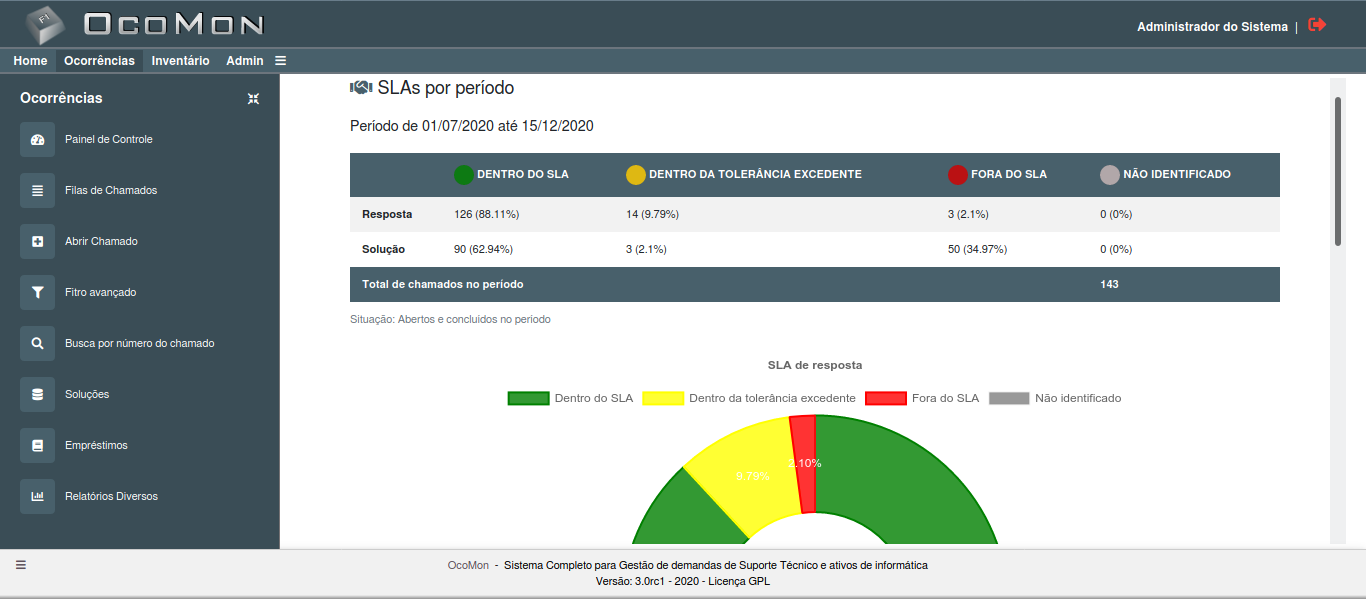Viewport: 1366px width, 599px height.
Task: Click the handshake icon next to SLAs por período
Action: [x=361, y=88]
